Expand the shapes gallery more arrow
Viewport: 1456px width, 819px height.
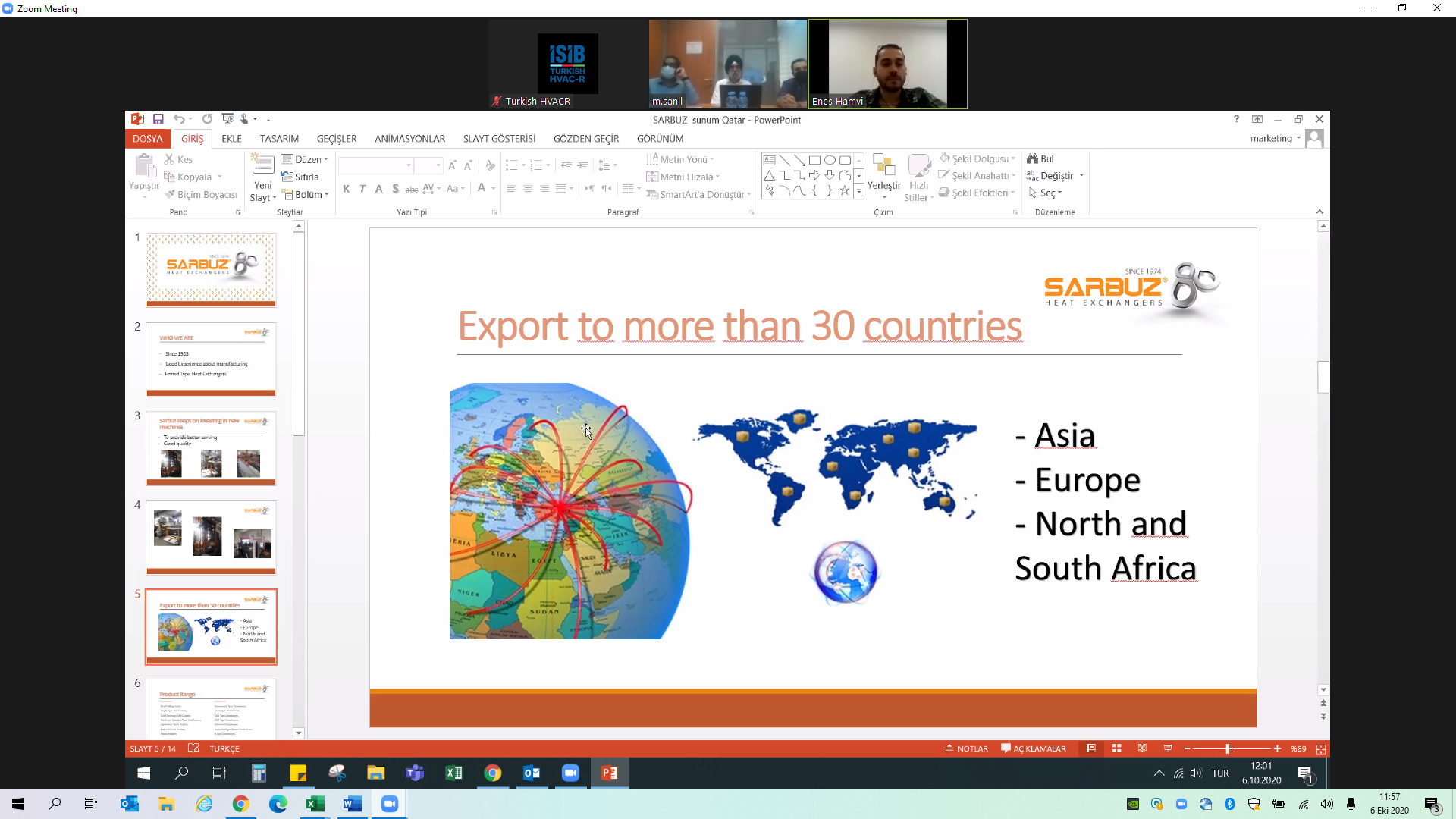click(858, 192)
